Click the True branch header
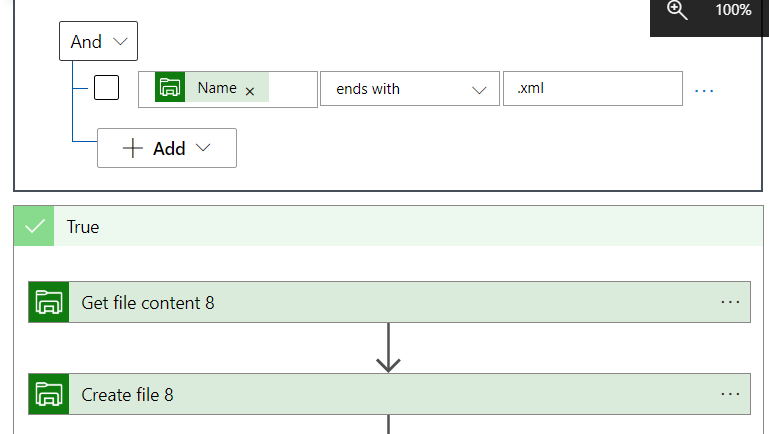The width and height of the screenshot is (769, 434). (388, 226)
